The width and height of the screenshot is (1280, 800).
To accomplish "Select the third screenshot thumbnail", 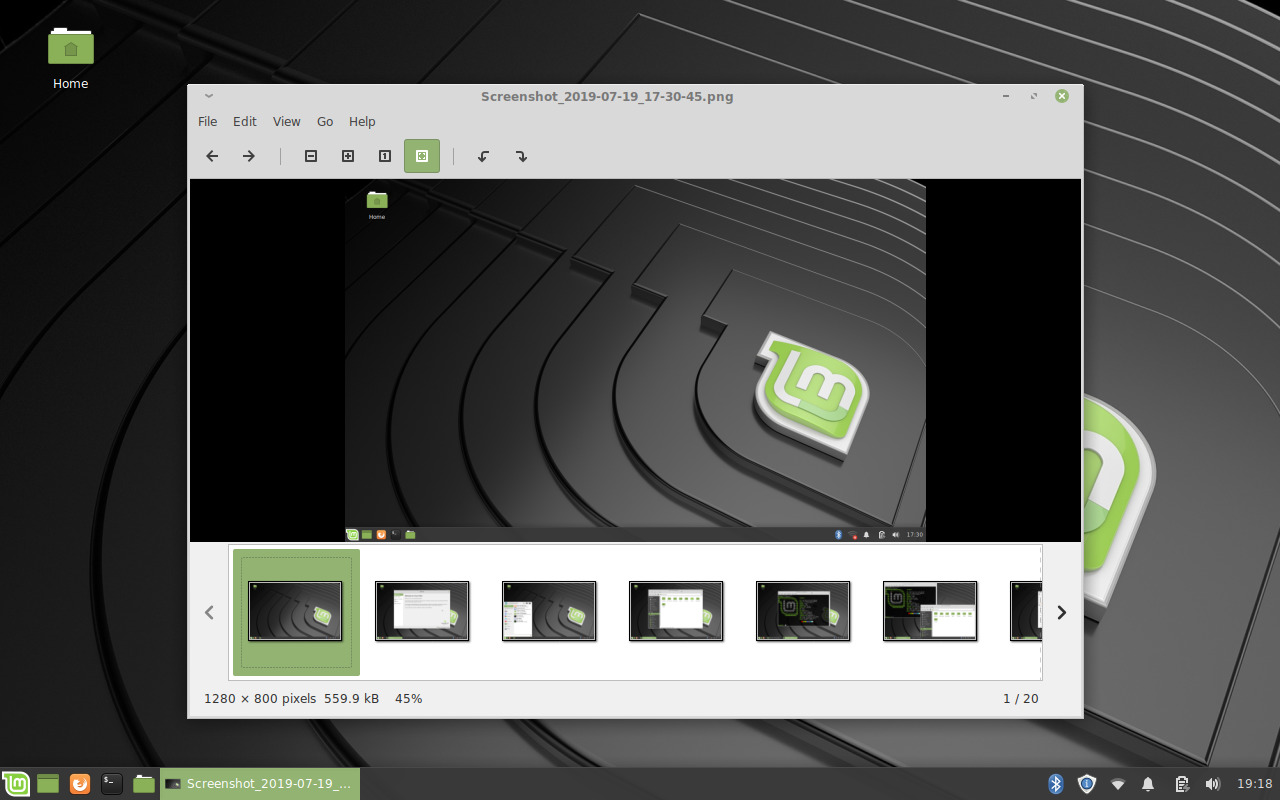I will pyautogui.click(x=549, y=611).
